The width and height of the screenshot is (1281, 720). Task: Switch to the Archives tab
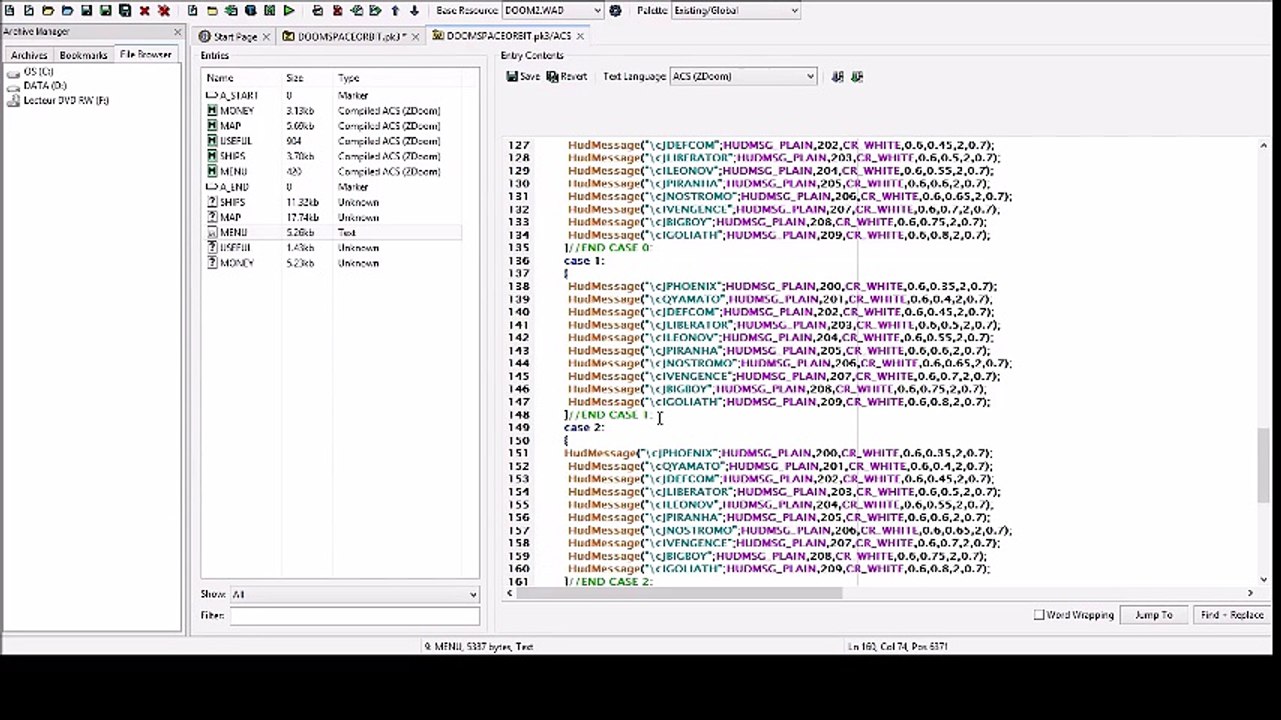pos(29,55)
